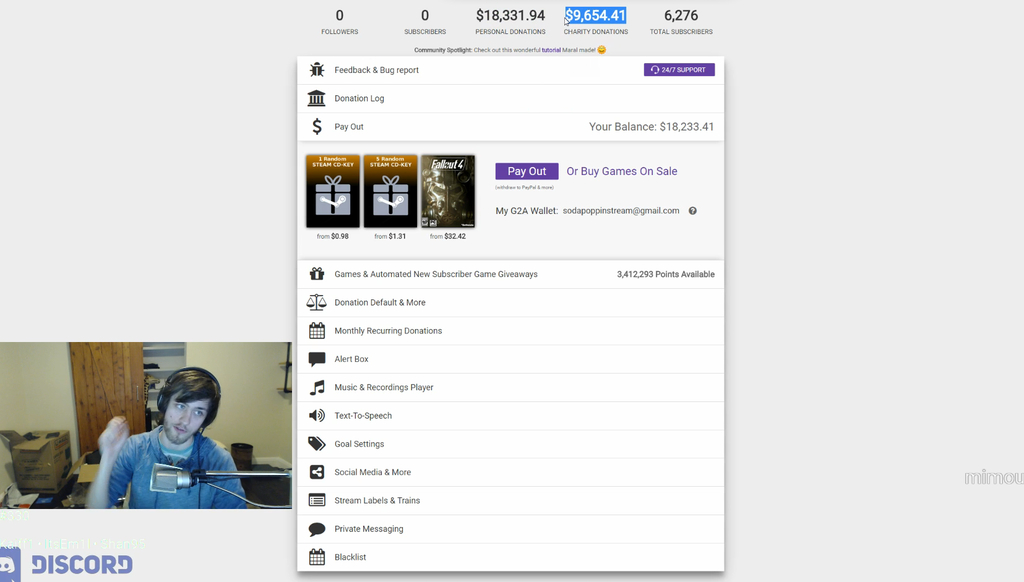Collapse the Pay Out section row
The height and width of the screenshot is (582, 1024).
click(x=511, y=127)
